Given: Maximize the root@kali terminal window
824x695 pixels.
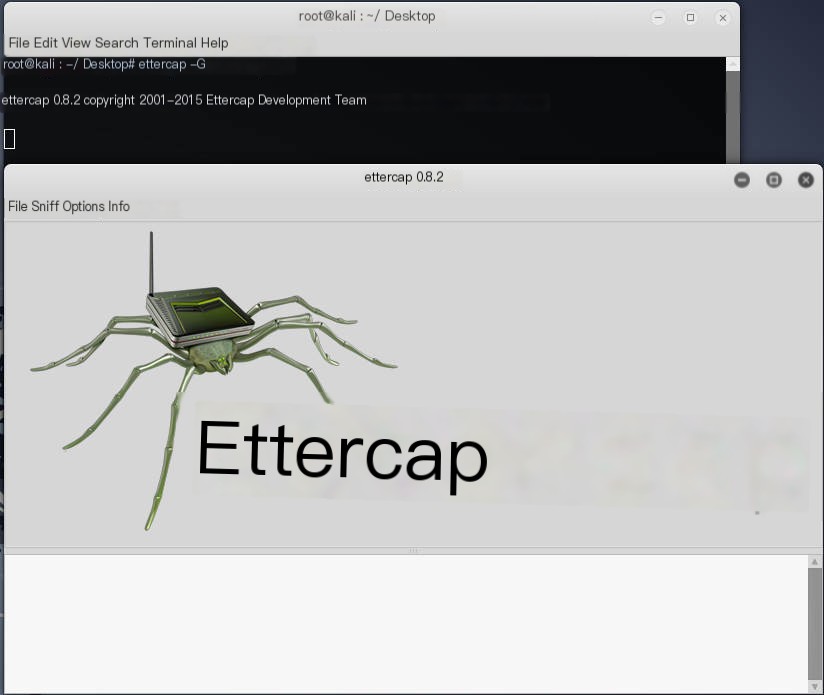Looking at the screenshot, I should pyautogui.click(x=691, y=18).
